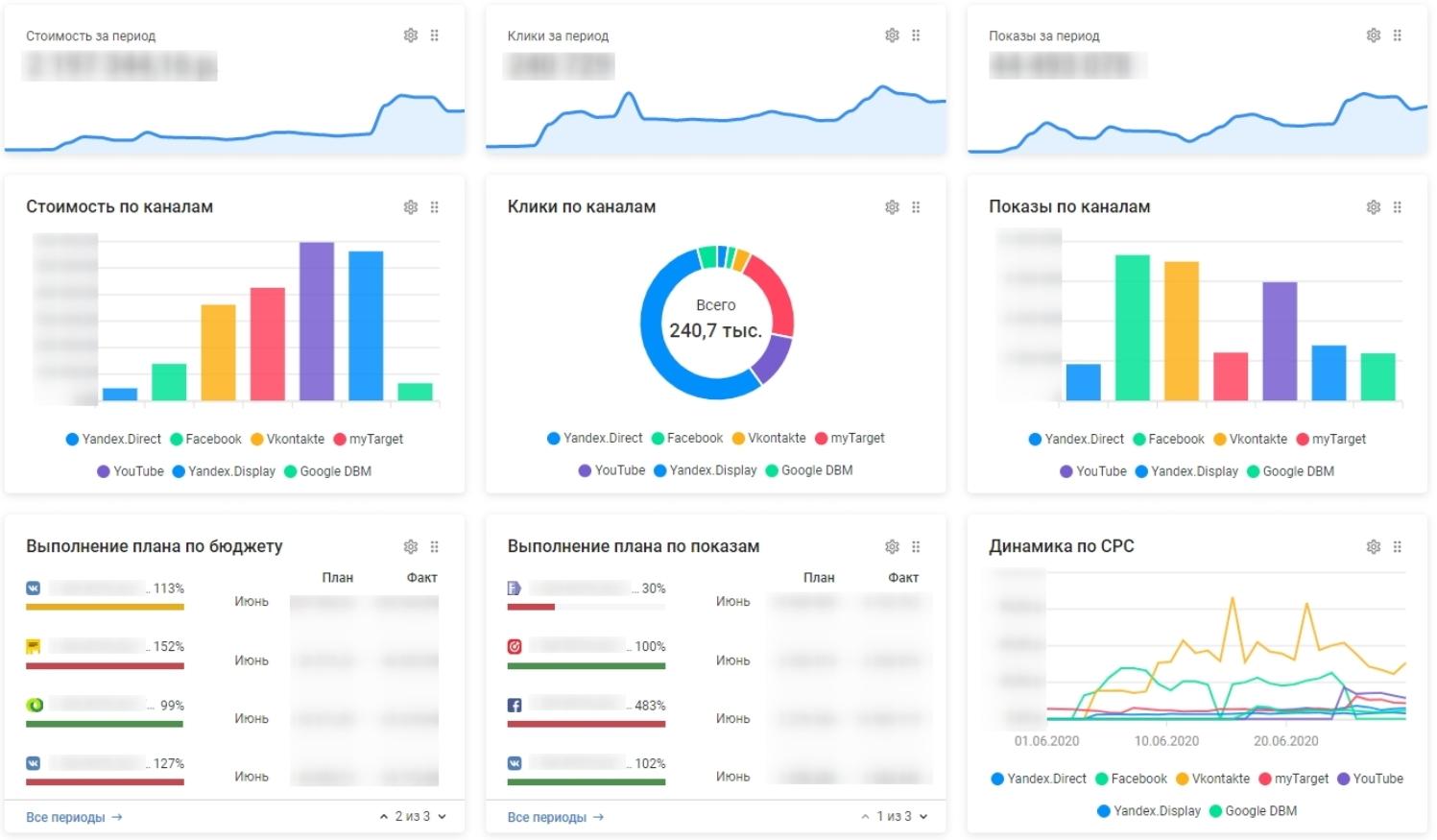The width and height of the screenshot is (1437, 840).
Task: Click down chevron next to "2 из 3"
Action: point(443,817)
